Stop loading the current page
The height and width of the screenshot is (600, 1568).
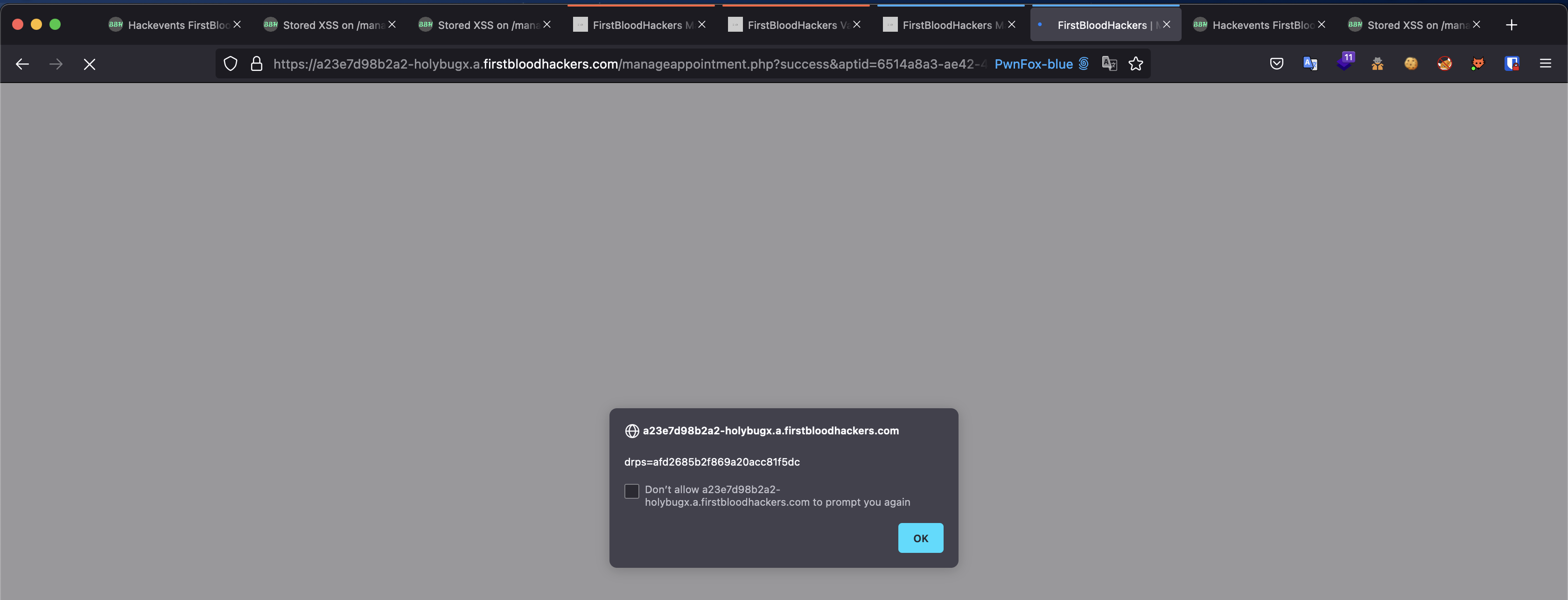coord(90,64)
